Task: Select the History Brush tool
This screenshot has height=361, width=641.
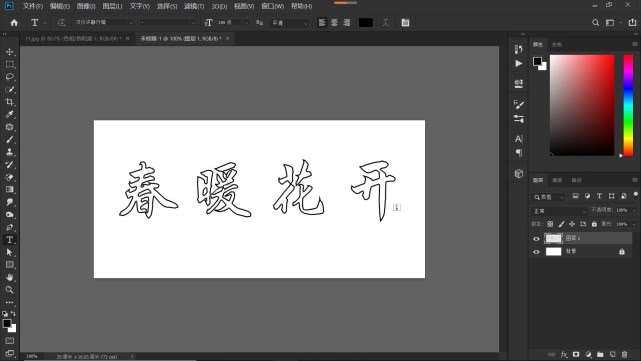Action: click(x=9, y=165)
